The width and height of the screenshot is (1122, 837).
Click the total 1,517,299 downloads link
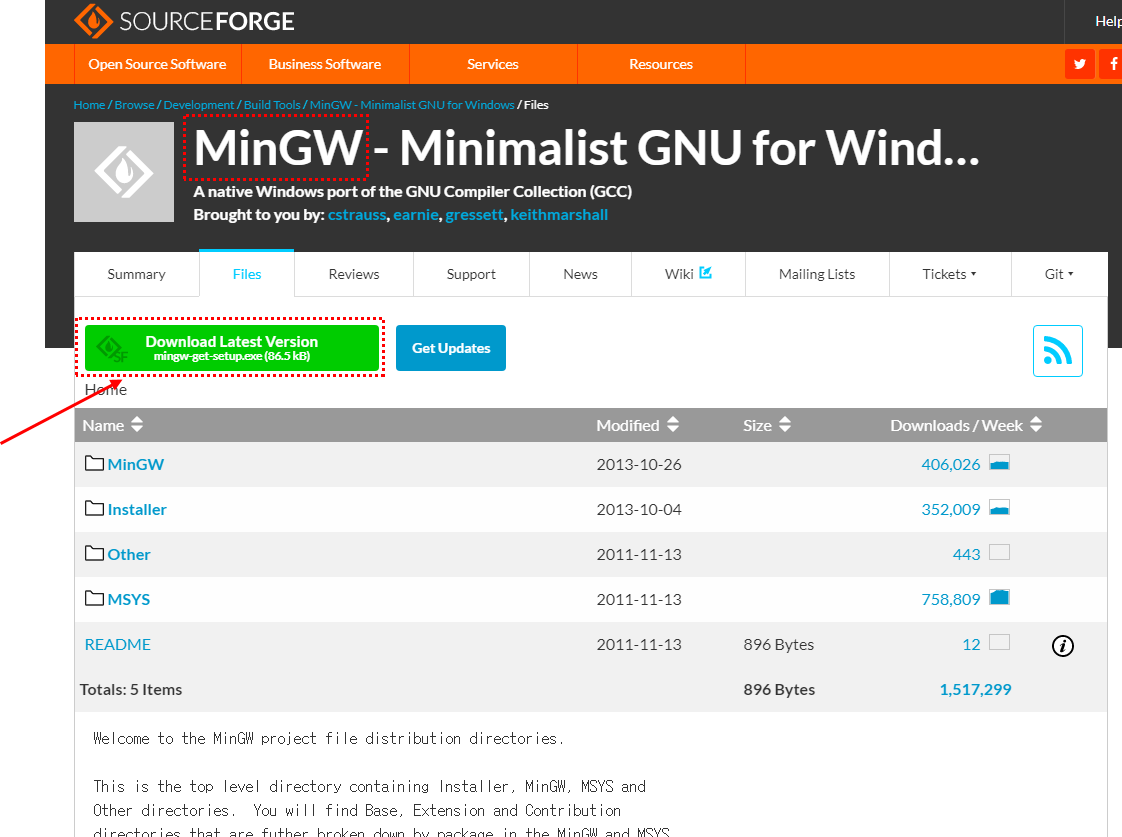(x=975, y=690)
